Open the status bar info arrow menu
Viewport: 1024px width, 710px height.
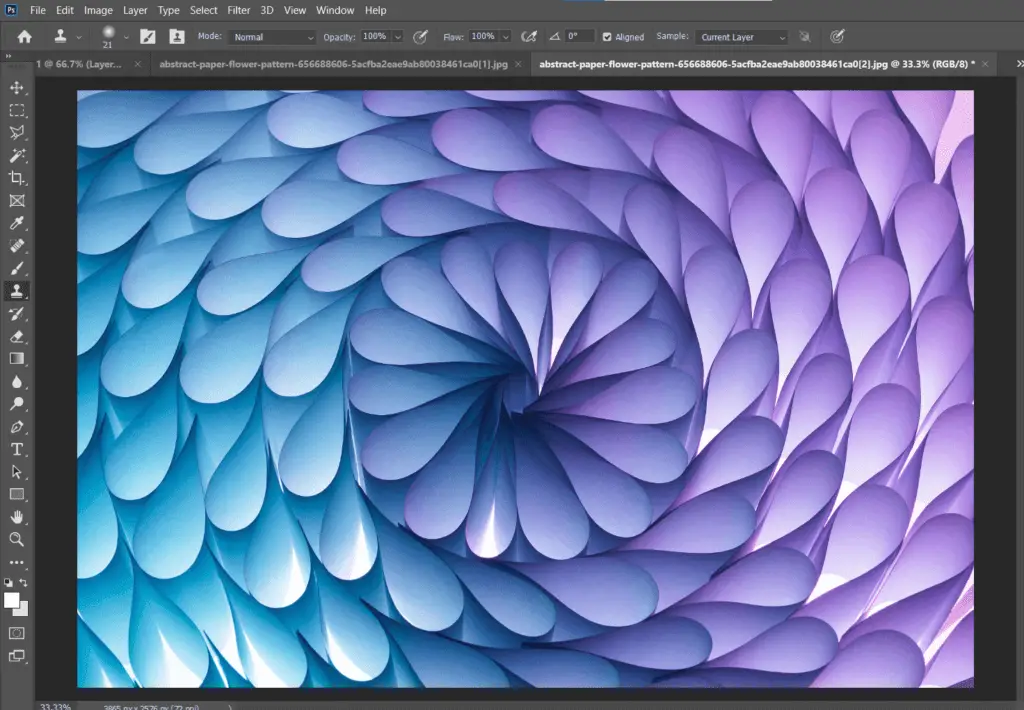coord(230,707)
